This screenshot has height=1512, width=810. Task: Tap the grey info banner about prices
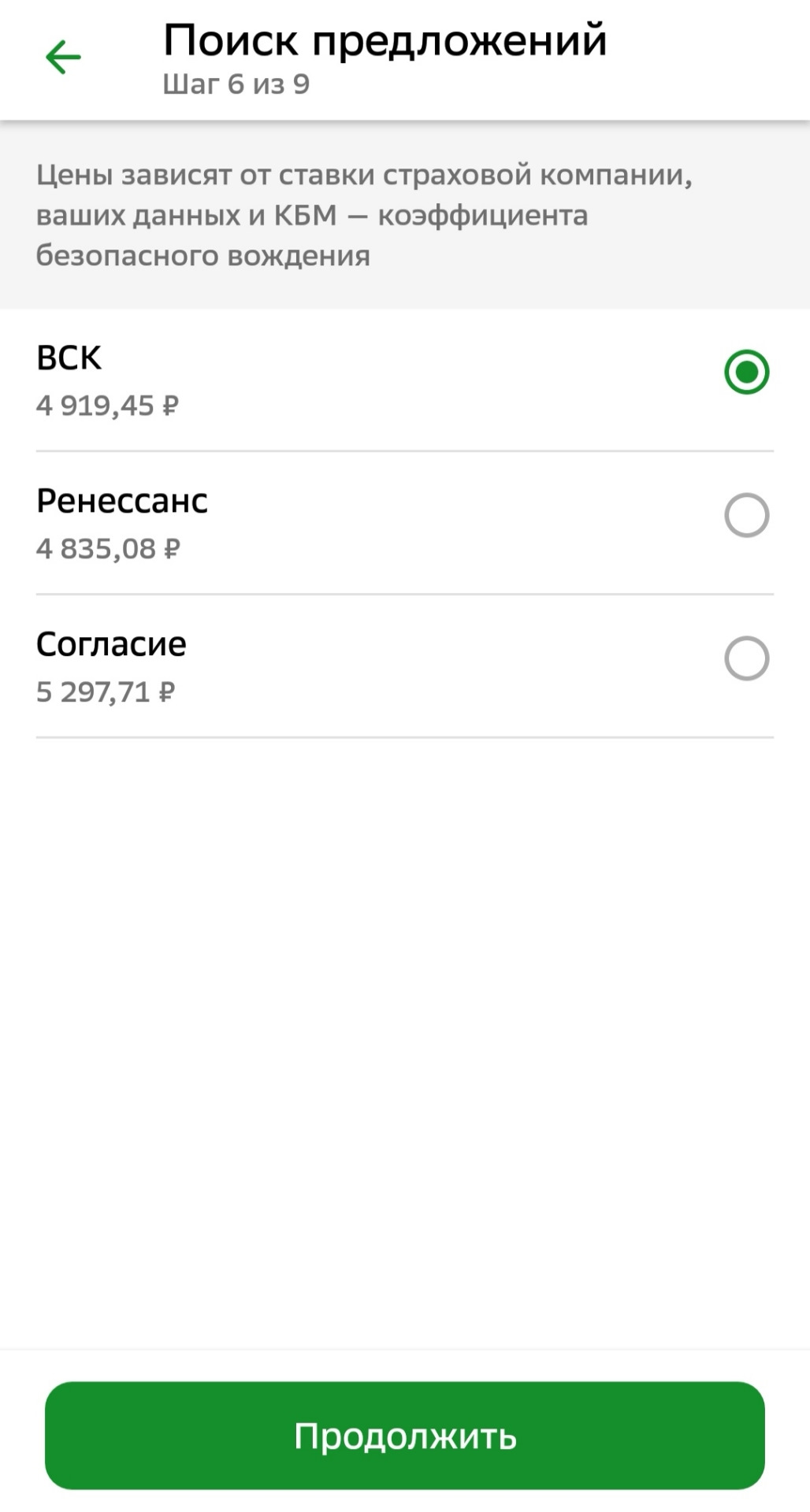tap(405, 215)
